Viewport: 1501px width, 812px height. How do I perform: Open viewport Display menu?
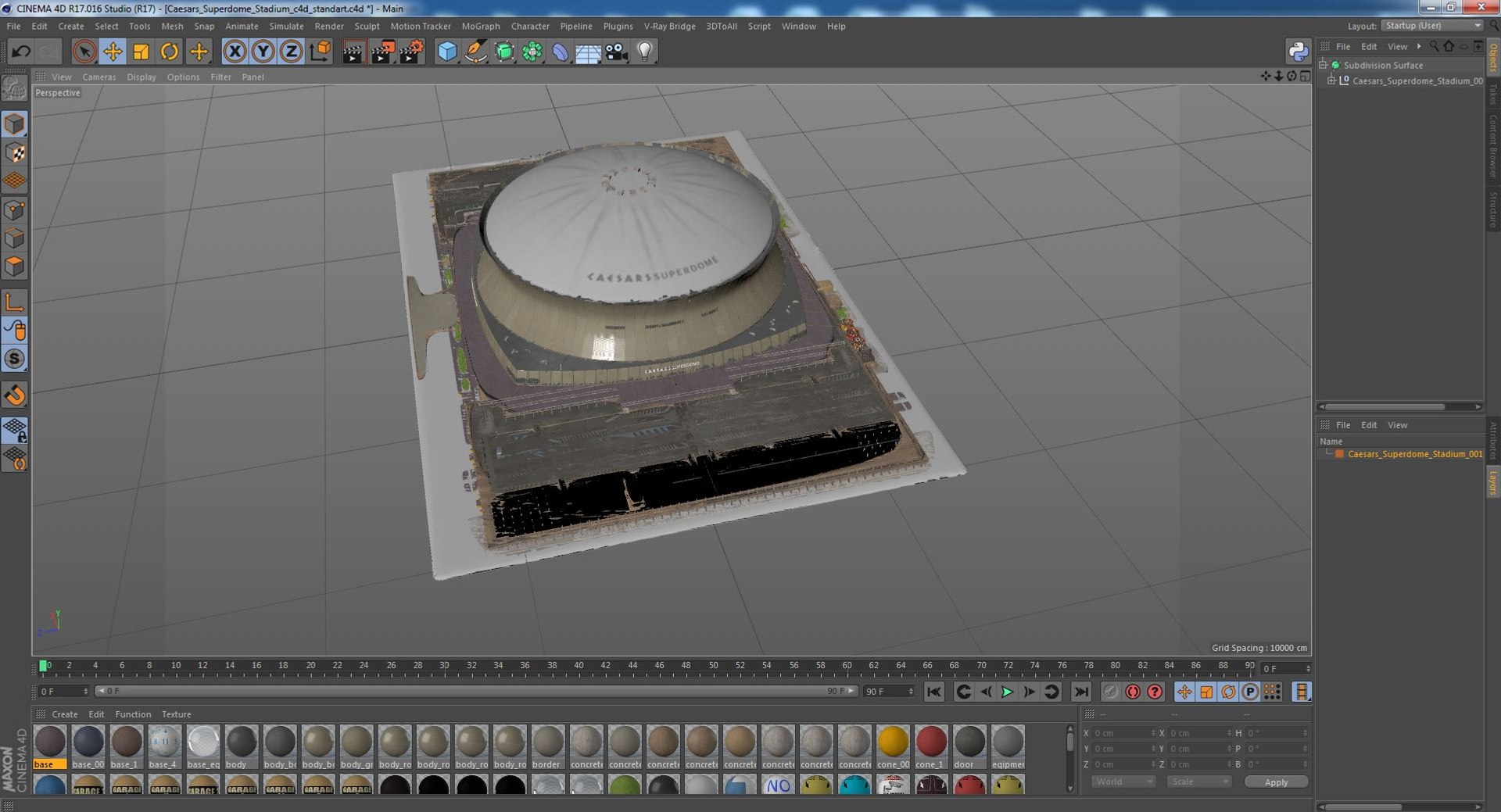pyautogui.click(x=142, y=77)
